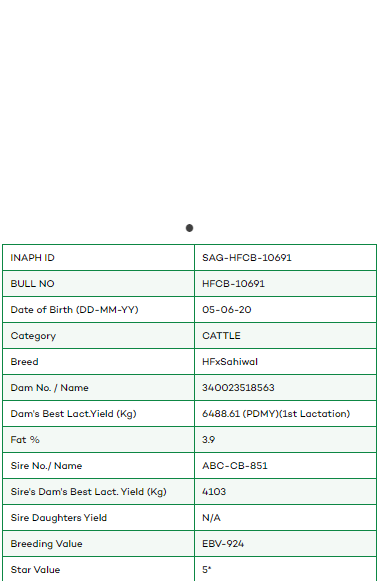Select Dam number 340023518563
This screenshot has height=581, width=378.
pos(238,388)
